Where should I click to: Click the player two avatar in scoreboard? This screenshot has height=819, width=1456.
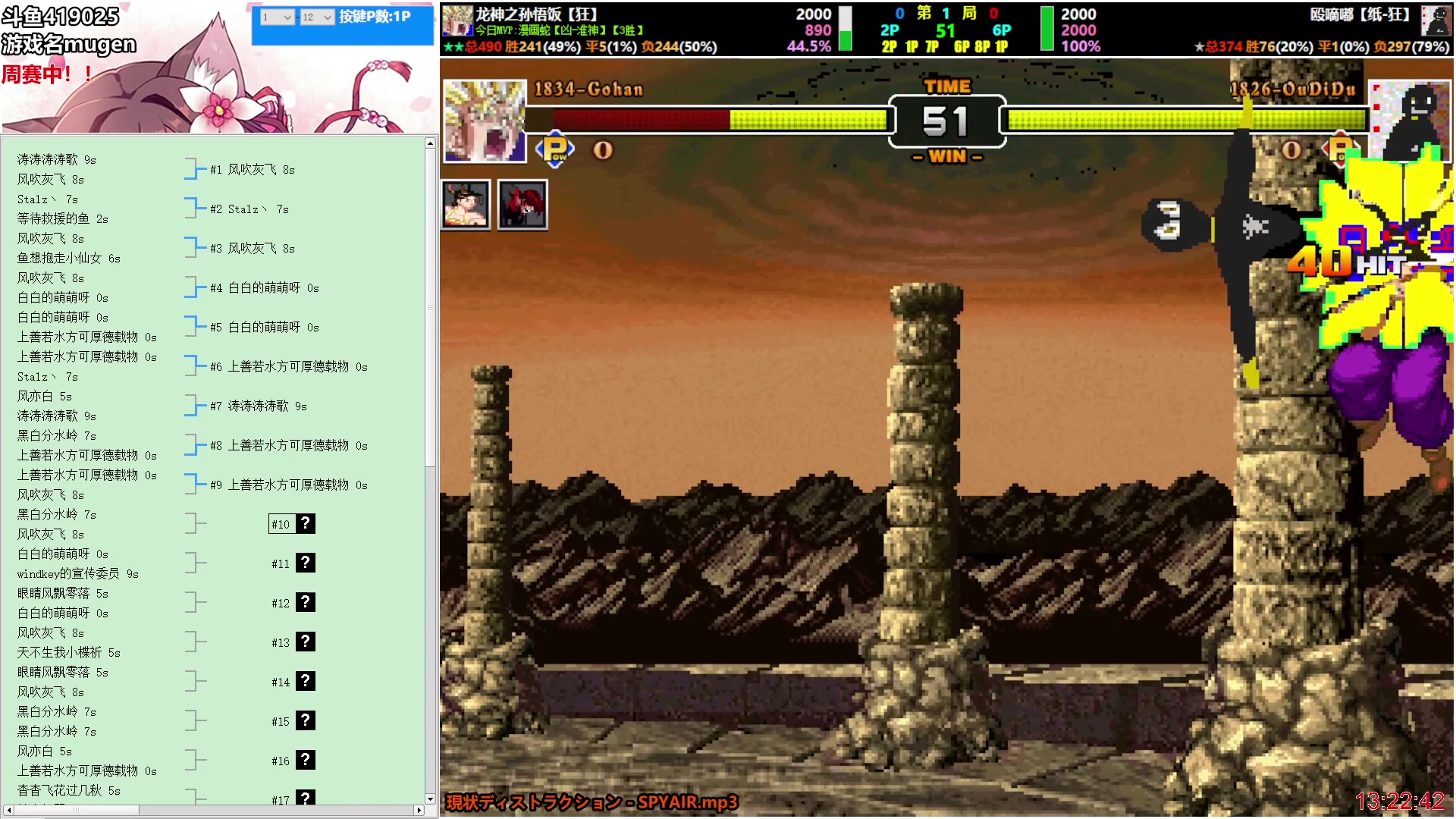pos(1436,20)
